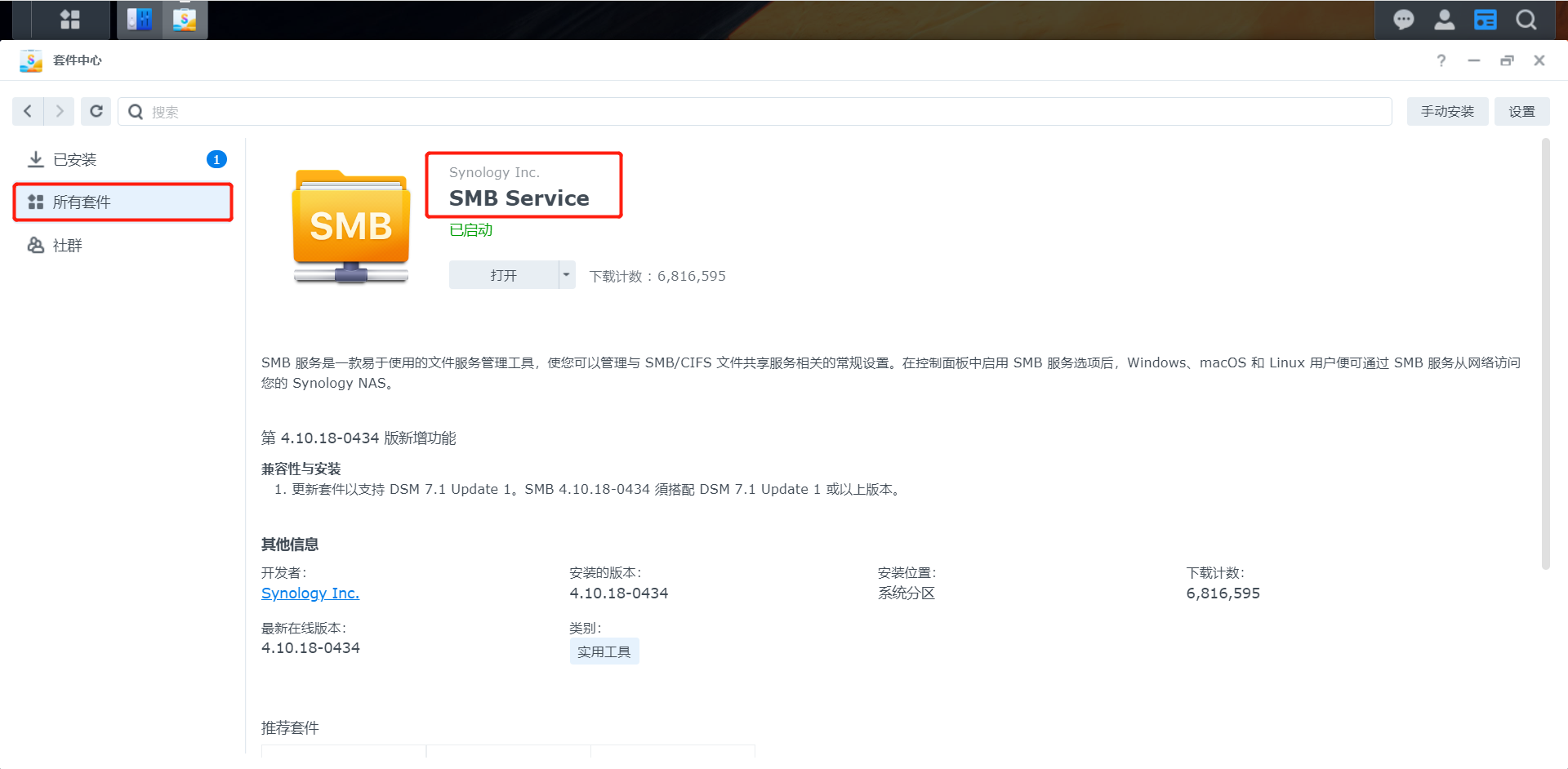The height and width of the screenshot is (769, 1568).
Task: Maximize the Package Center window
Action: 1507,60
